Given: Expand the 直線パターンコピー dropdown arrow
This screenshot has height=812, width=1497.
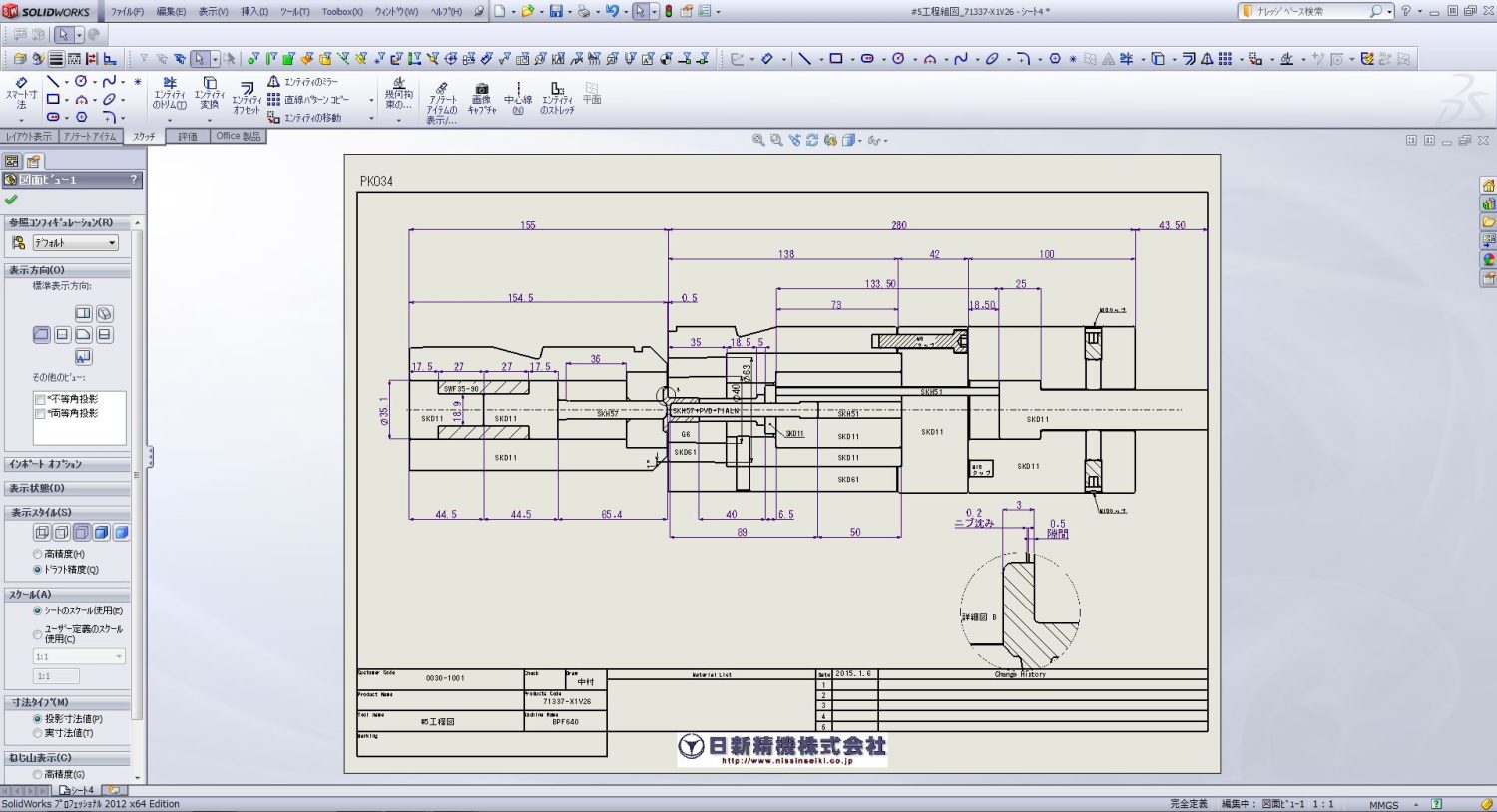Looking at the screenshot, I should tap(371, 100).
